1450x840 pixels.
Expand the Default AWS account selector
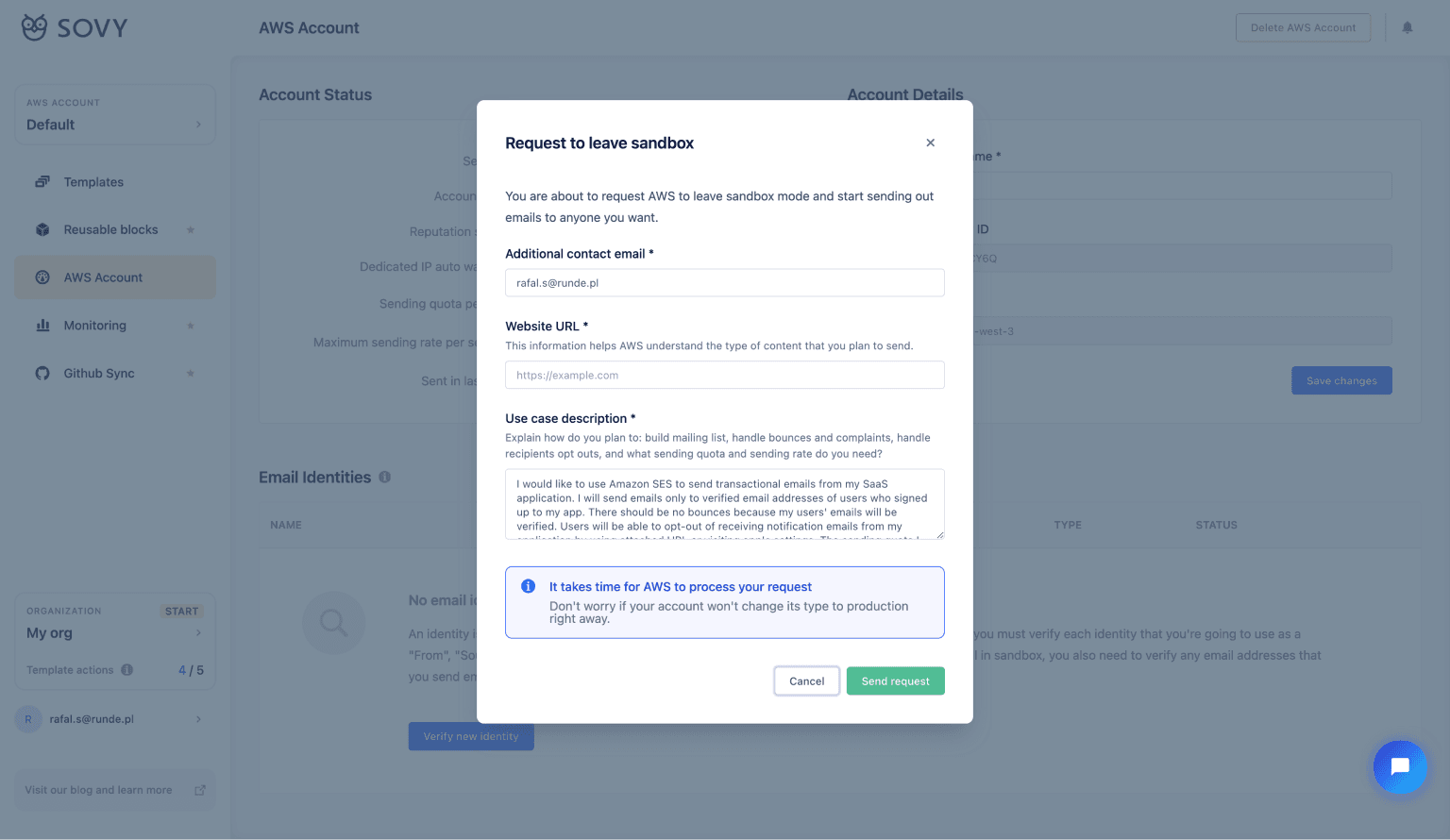pyautogui.click(x=115, y=115)
